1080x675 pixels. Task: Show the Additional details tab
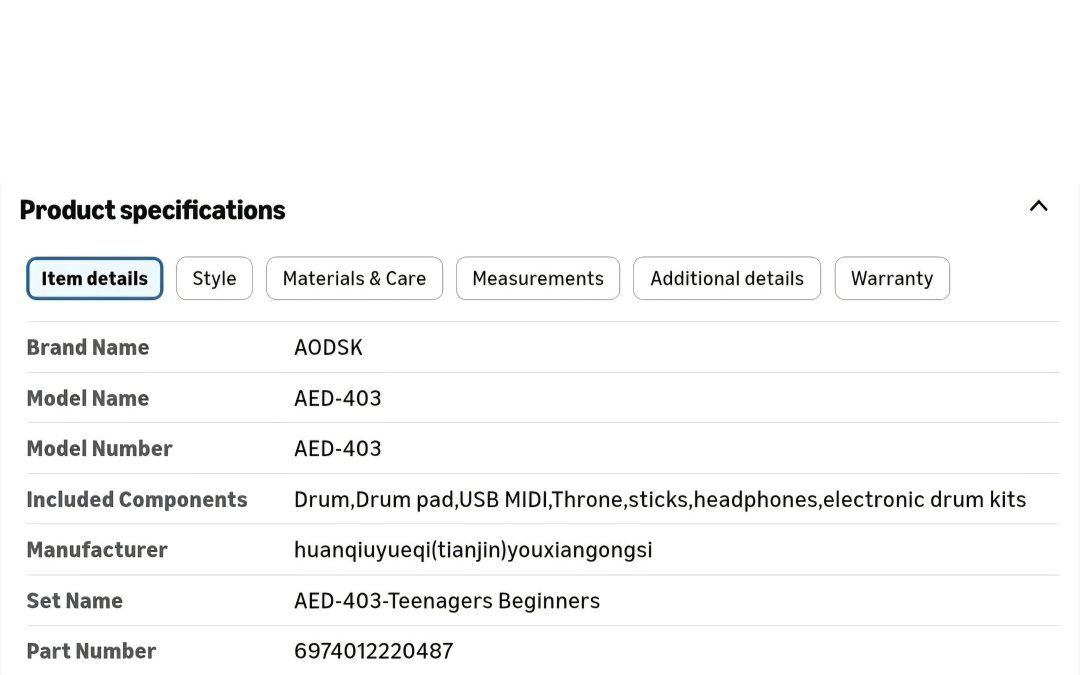726,279
